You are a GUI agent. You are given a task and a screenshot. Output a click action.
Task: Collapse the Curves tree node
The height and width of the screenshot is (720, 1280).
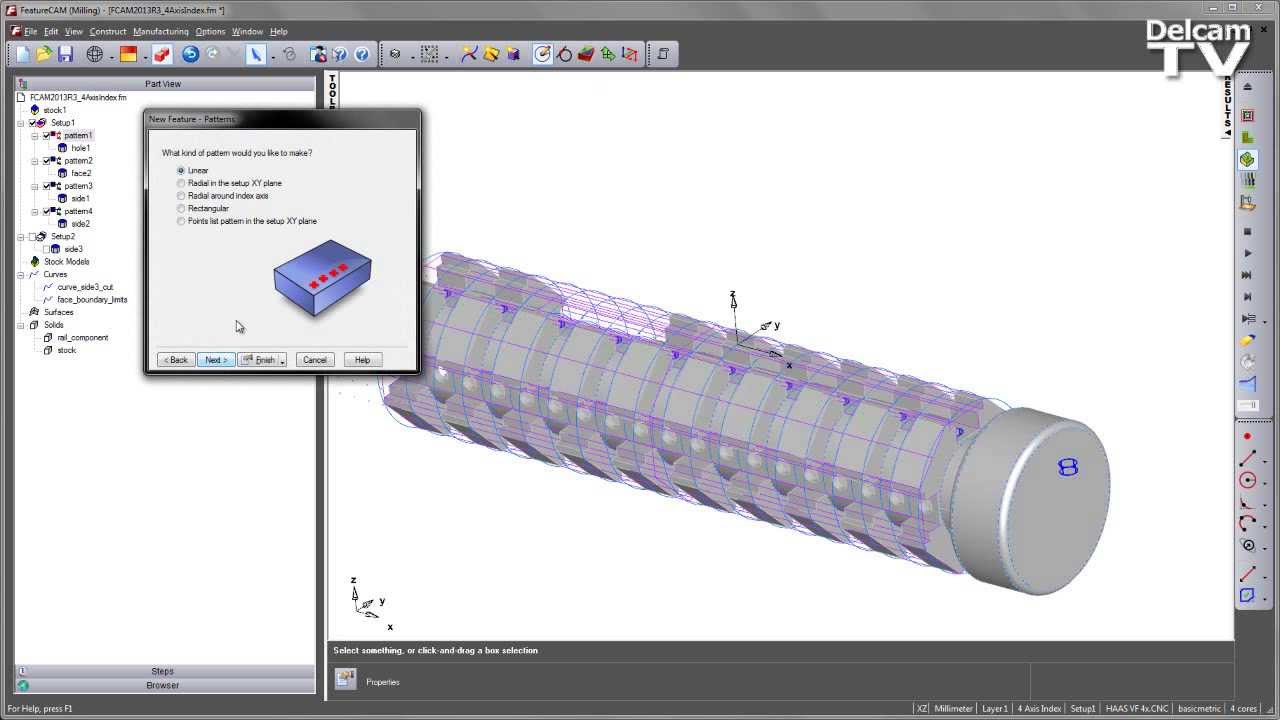[21, 274]
